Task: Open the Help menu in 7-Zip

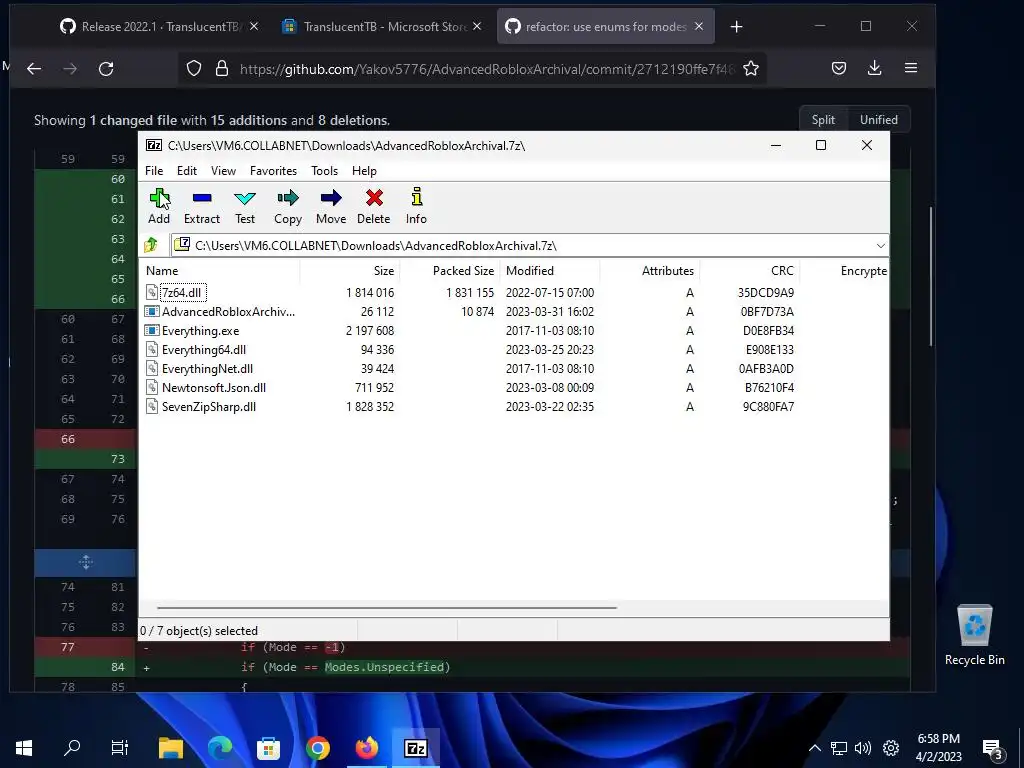Action: [364, 170]
